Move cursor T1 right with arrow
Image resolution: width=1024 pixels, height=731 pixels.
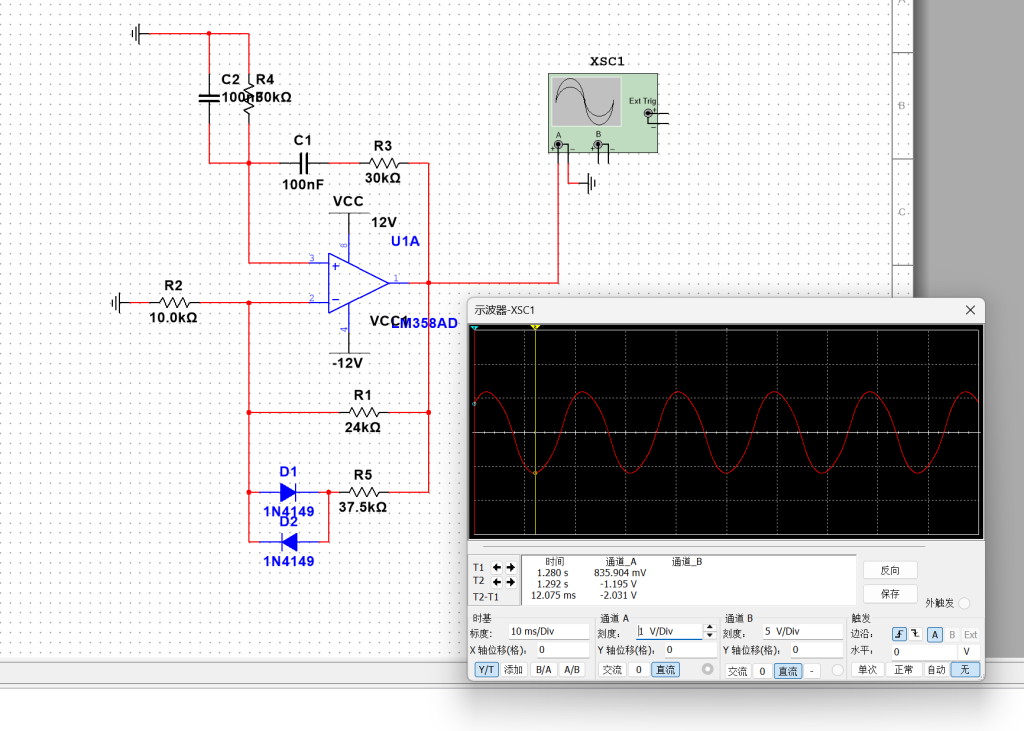click(511, 567)
